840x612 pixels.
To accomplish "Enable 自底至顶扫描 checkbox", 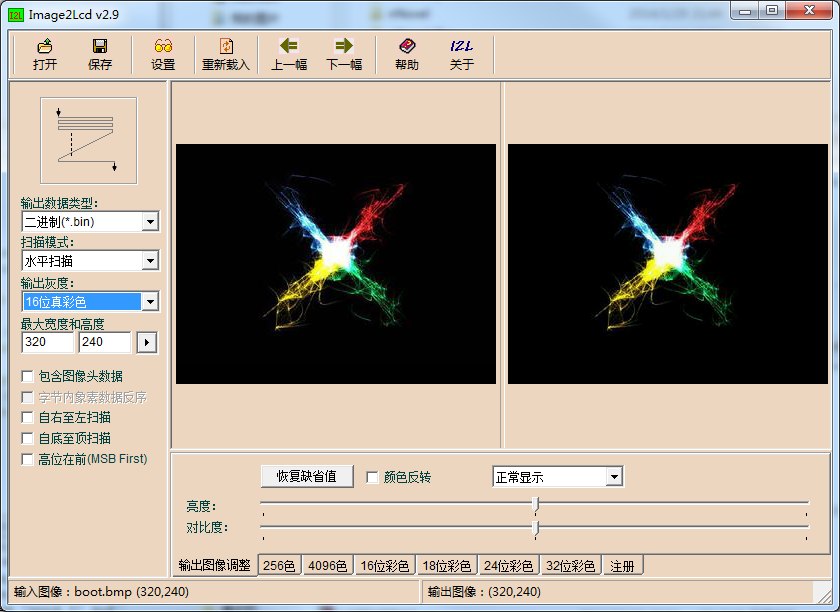I will tap(27, 438).
